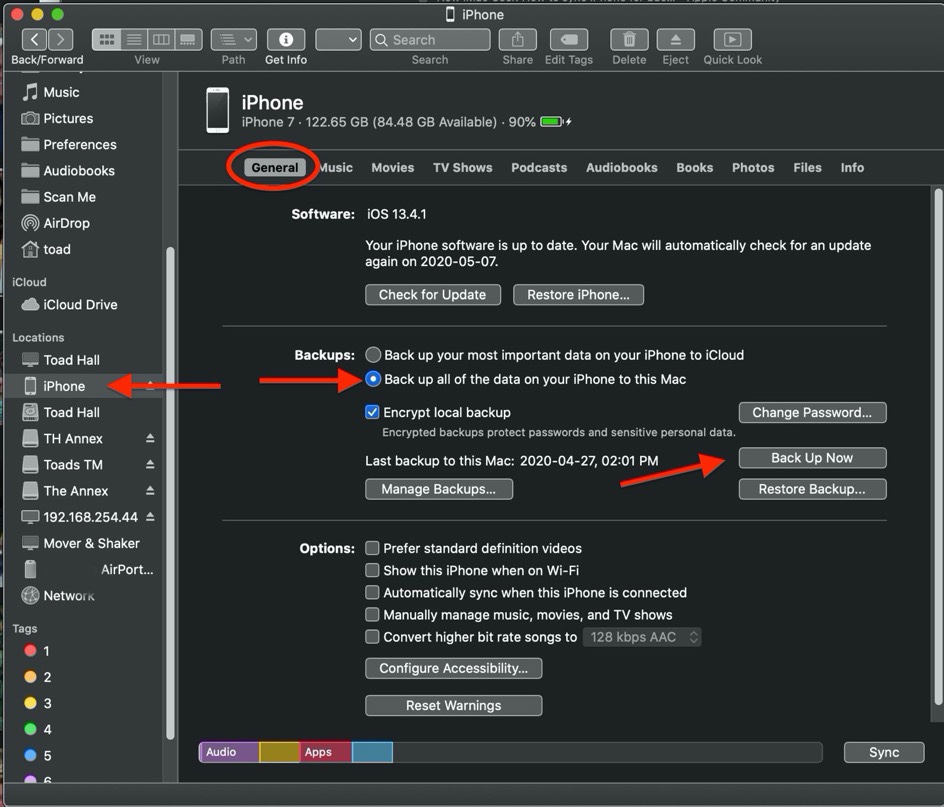Go back with the Back arrow
Image resolution: width=944 pixels, height=807 pixels.
point(34,40)
